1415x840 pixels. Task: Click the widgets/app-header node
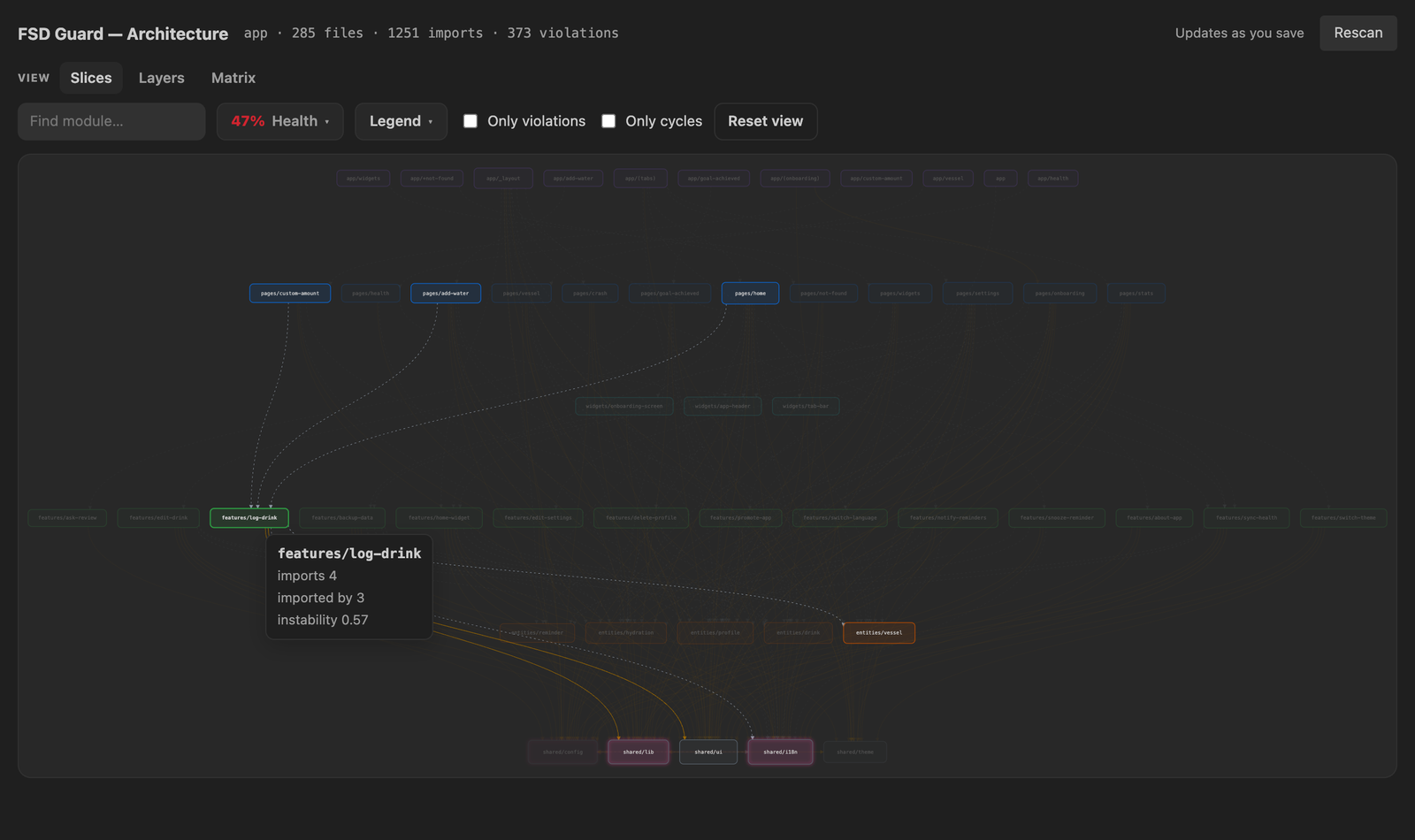tap(723, 406)
